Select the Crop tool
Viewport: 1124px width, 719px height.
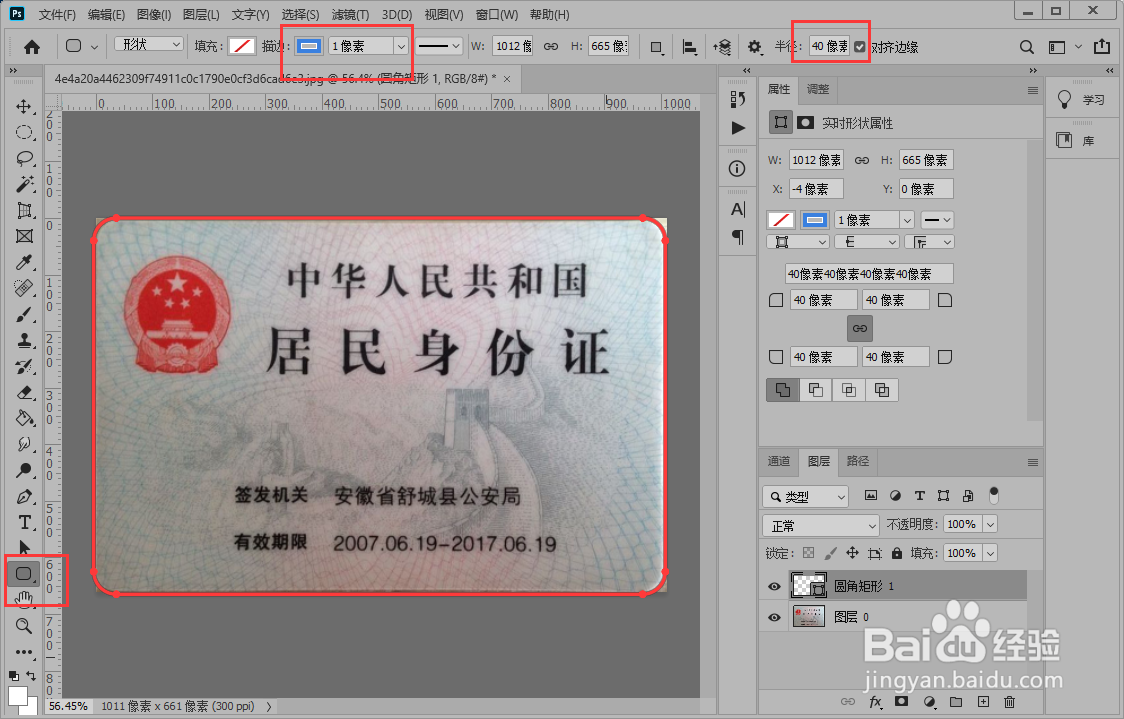[x=24, y=210]
